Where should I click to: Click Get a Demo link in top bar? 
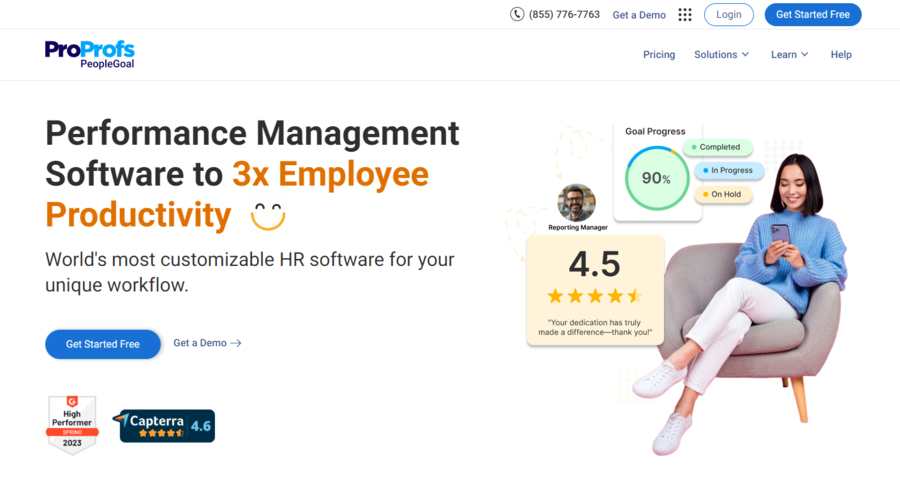click(639, 15)
